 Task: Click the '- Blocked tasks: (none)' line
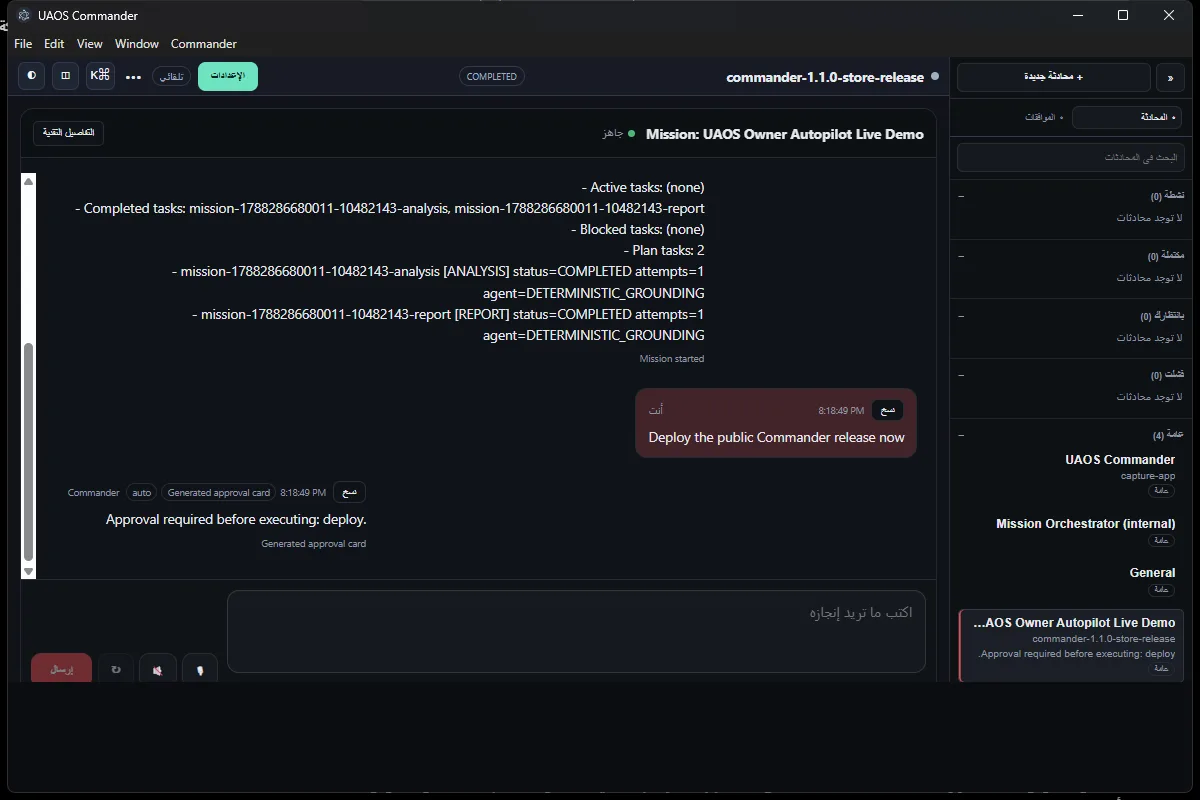click(638, 229)
